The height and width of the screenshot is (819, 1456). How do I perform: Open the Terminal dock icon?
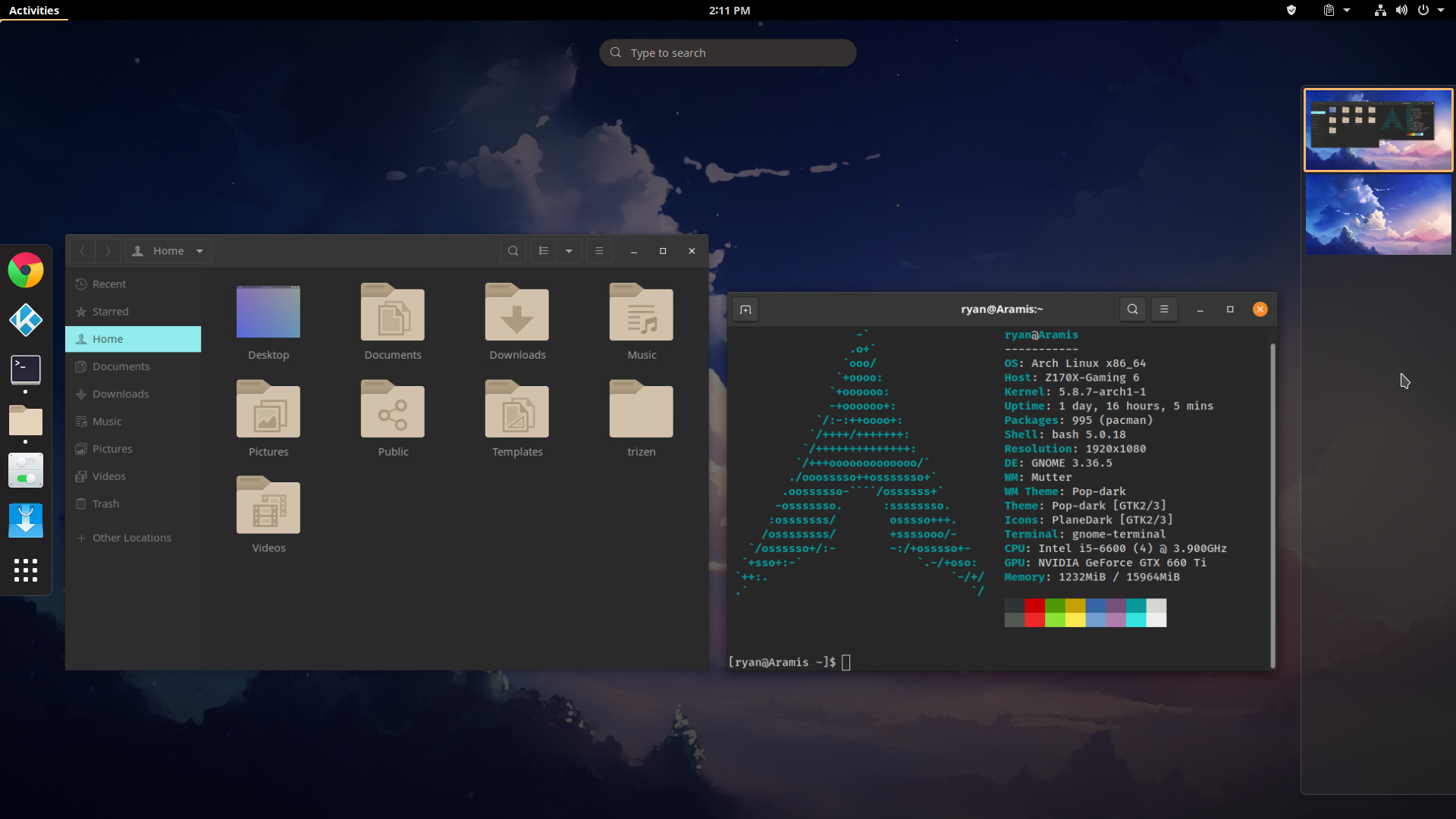pos(26,370)
